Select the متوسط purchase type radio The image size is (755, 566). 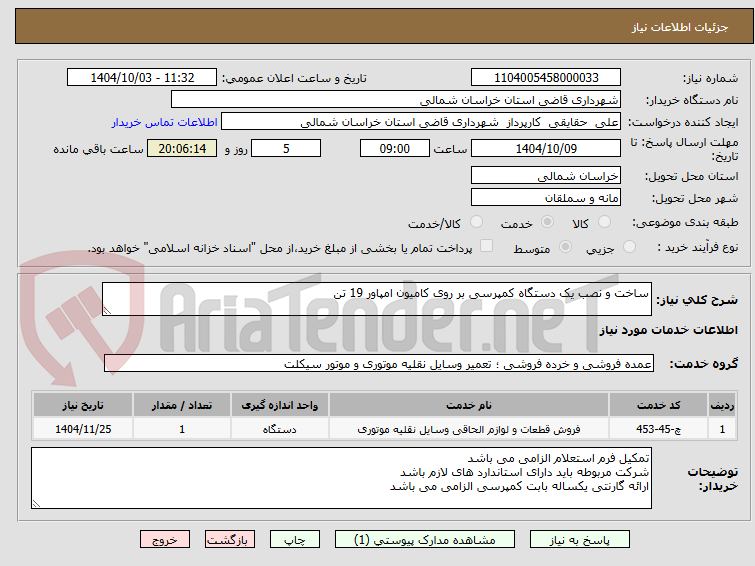click(x=565, y=247)
